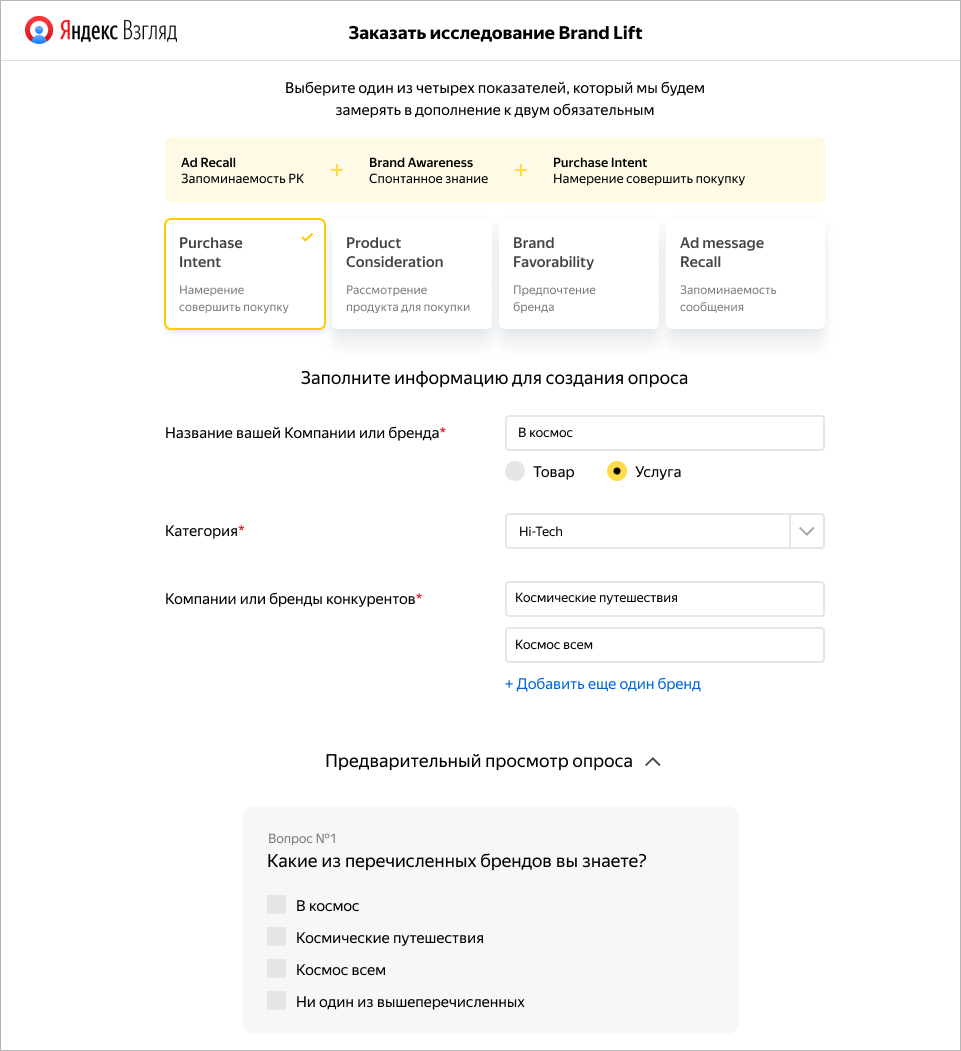Open the Категория dropdown

point(806,531)
